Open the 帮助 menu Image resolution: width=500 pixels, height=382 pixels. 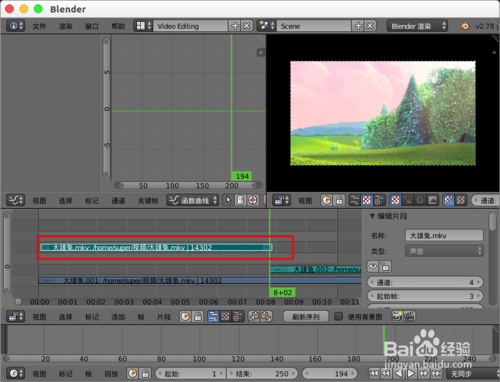[118, 26]
